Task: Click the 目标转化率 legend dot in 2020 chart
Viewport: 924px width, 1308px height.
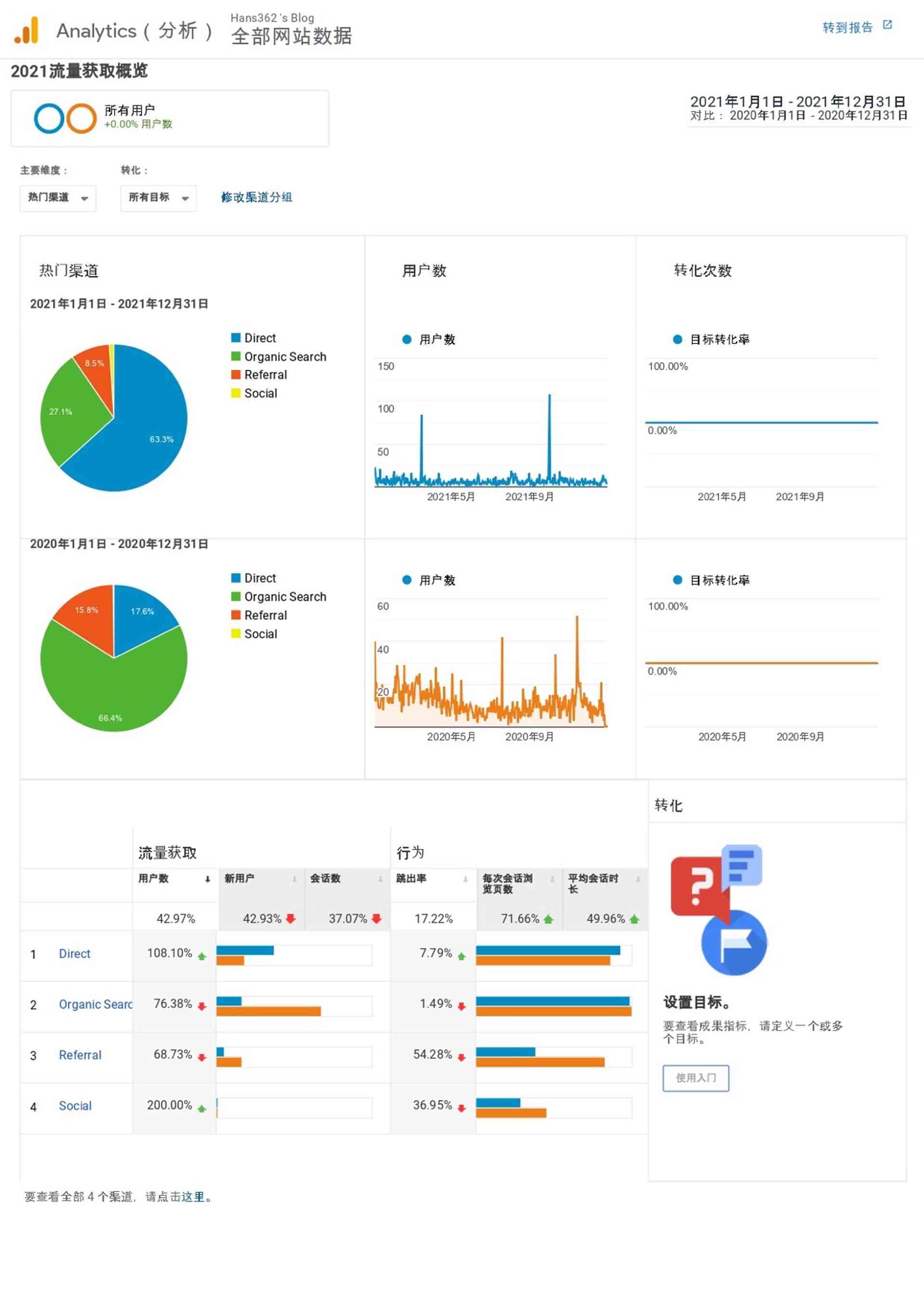Action: (x=677, y=580)
